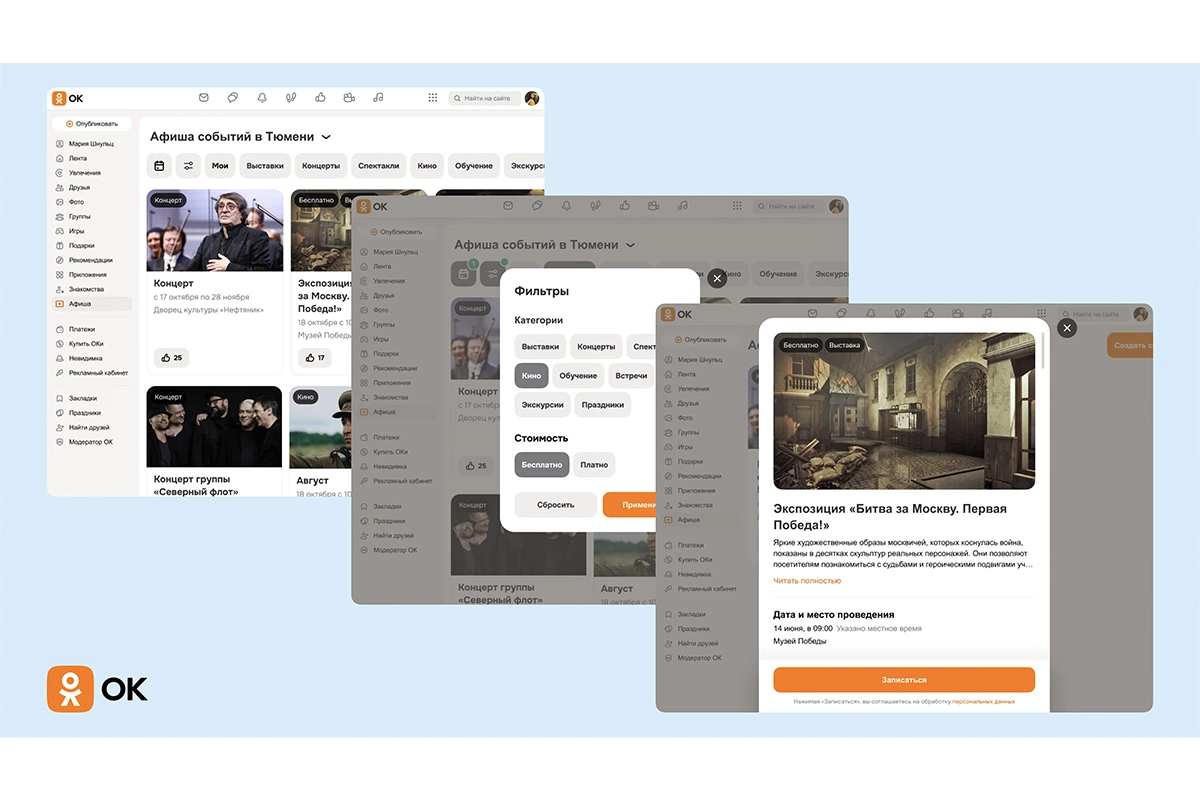Switch to the Концерты tab in top-left window
1200x800 pixels.
tap(321, 166)
